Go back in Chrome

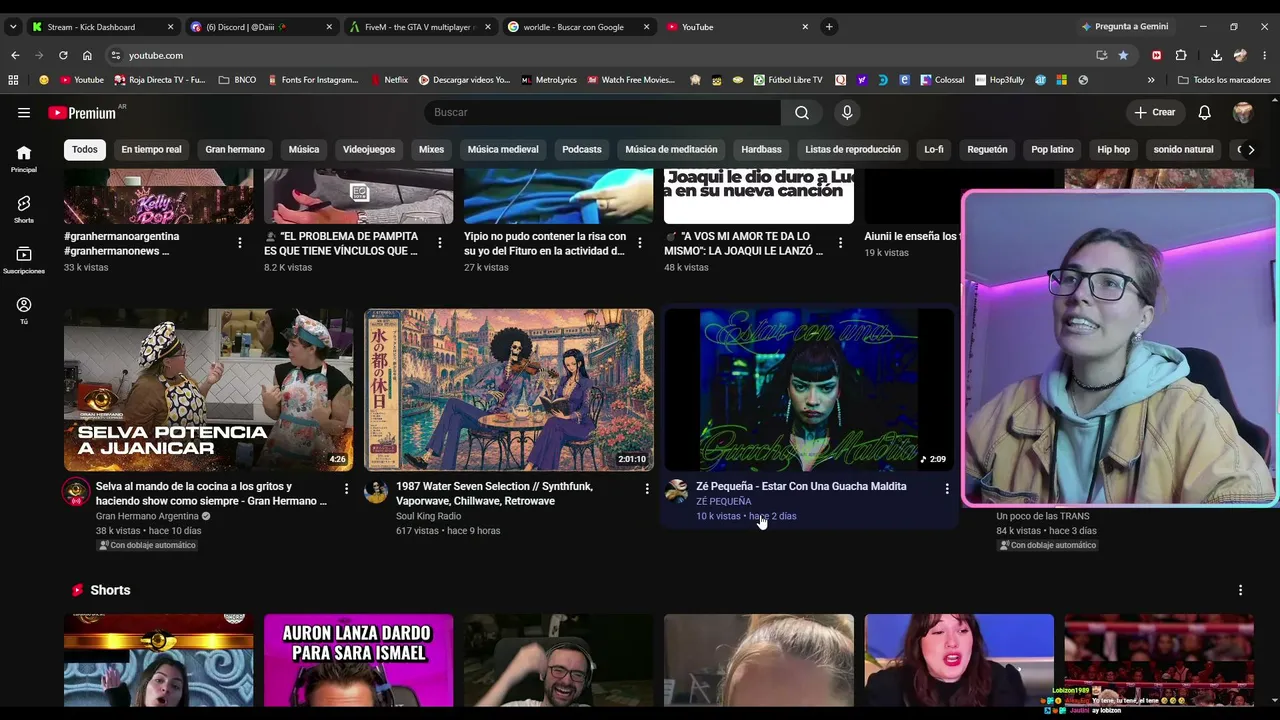15,55
